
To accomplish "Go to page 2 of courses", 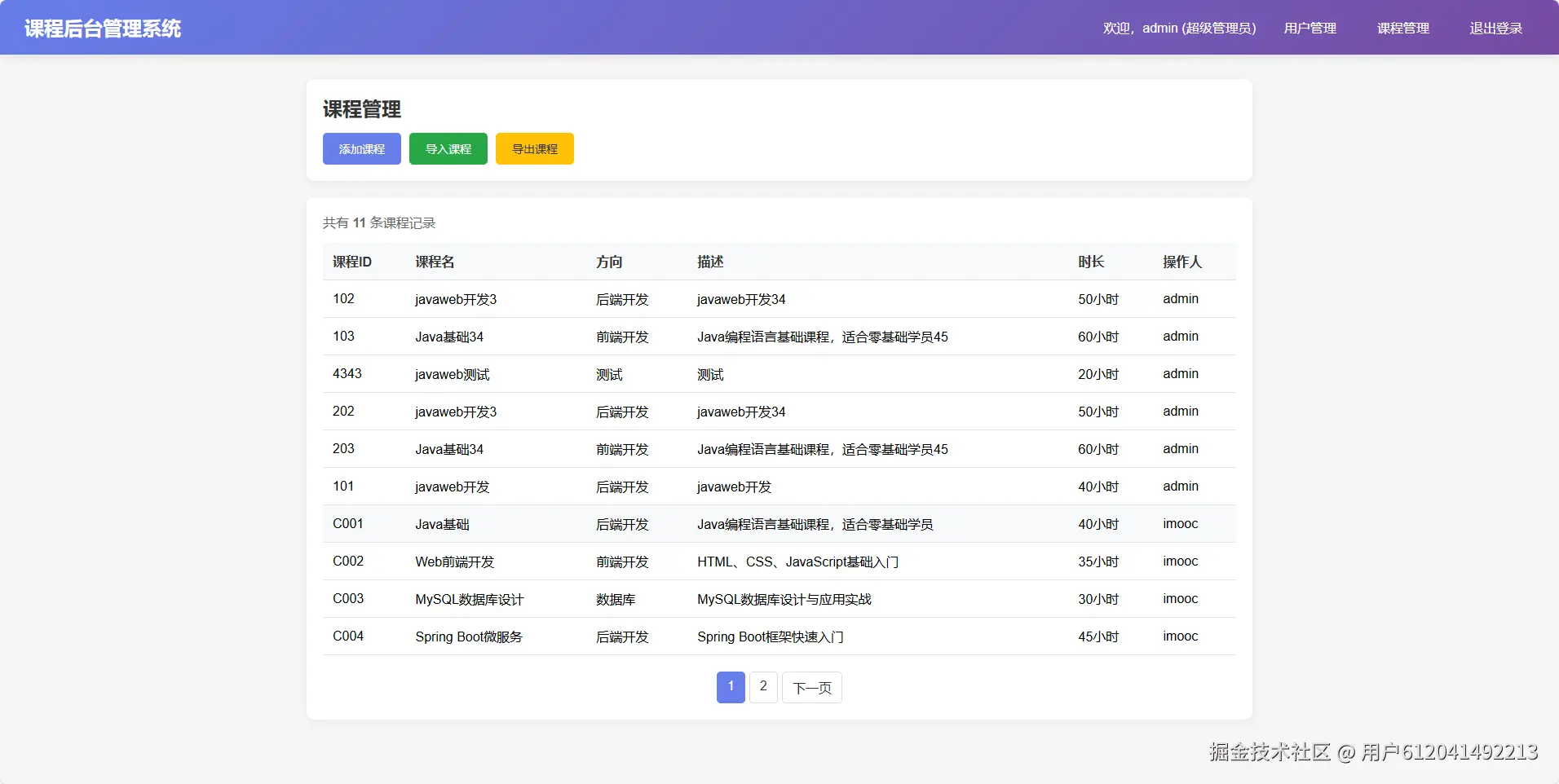I will (763, 687).
